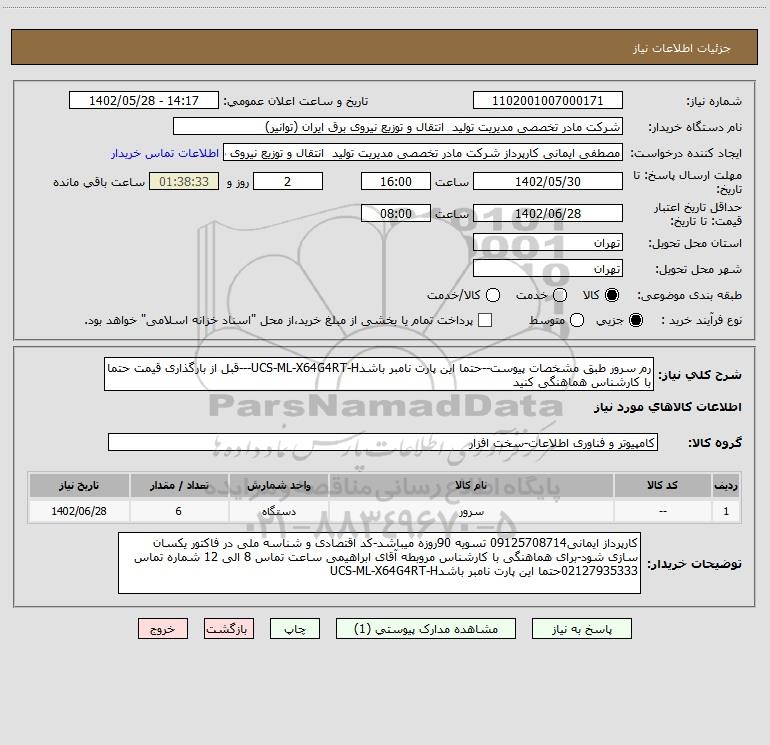Viewport: 770px width, 745px height.
Task: Click the response deadline date 1402/05/30
Action: pos(548,182)
